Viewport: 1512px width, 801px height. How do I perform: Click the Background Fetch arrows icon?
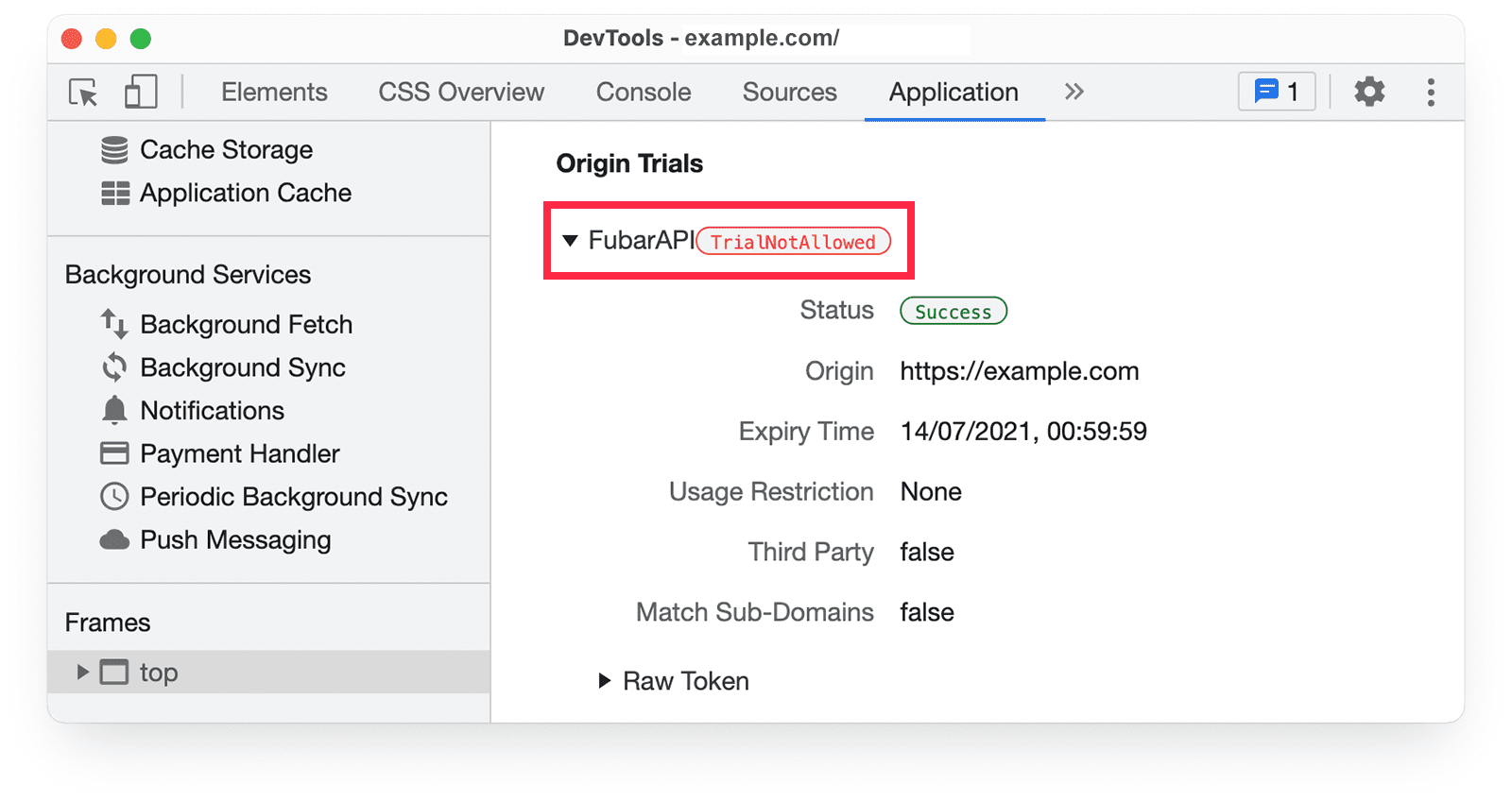pos(114,324)
